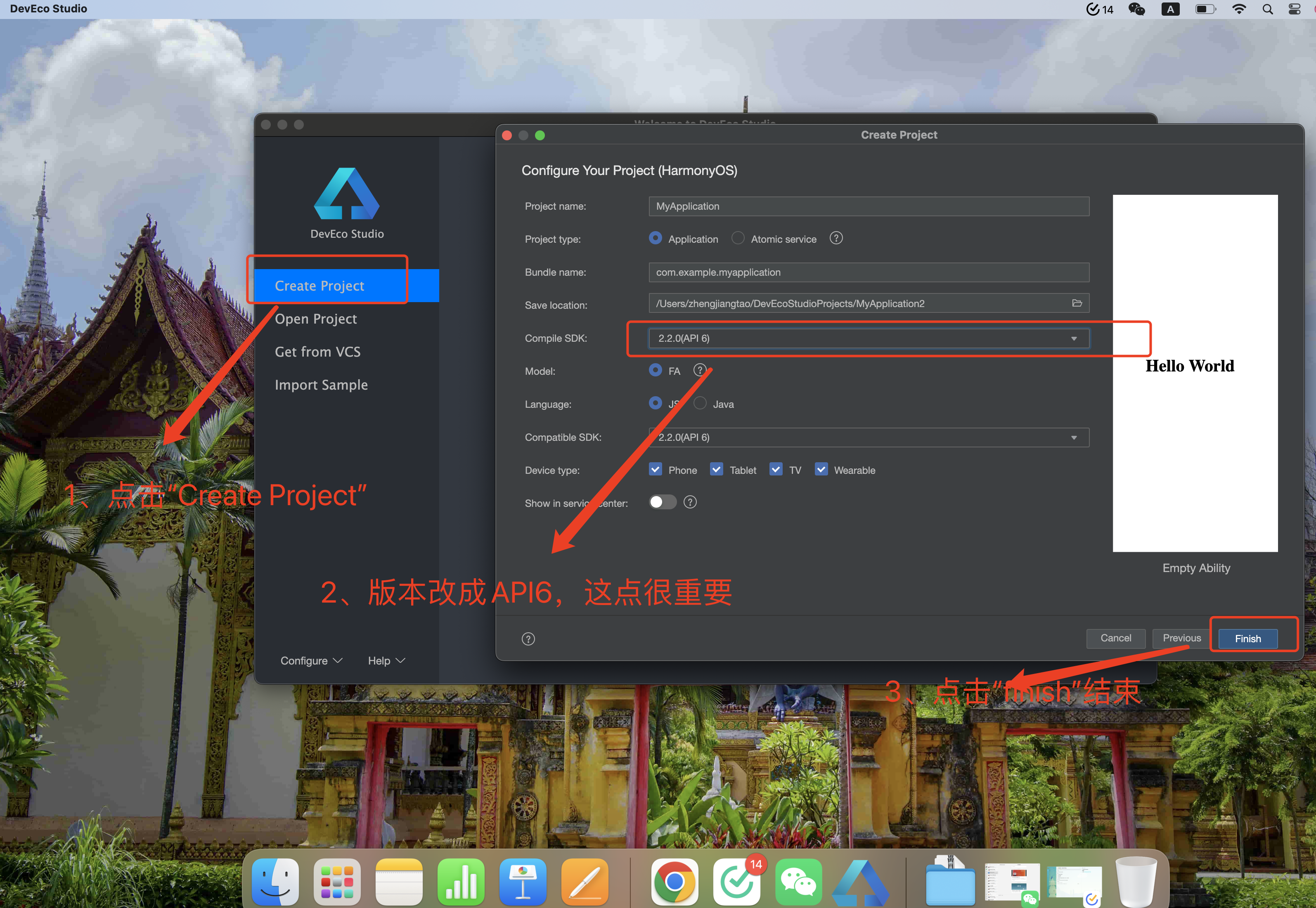
Task: Open Numbers from the dock
Action: coord(461,881)
